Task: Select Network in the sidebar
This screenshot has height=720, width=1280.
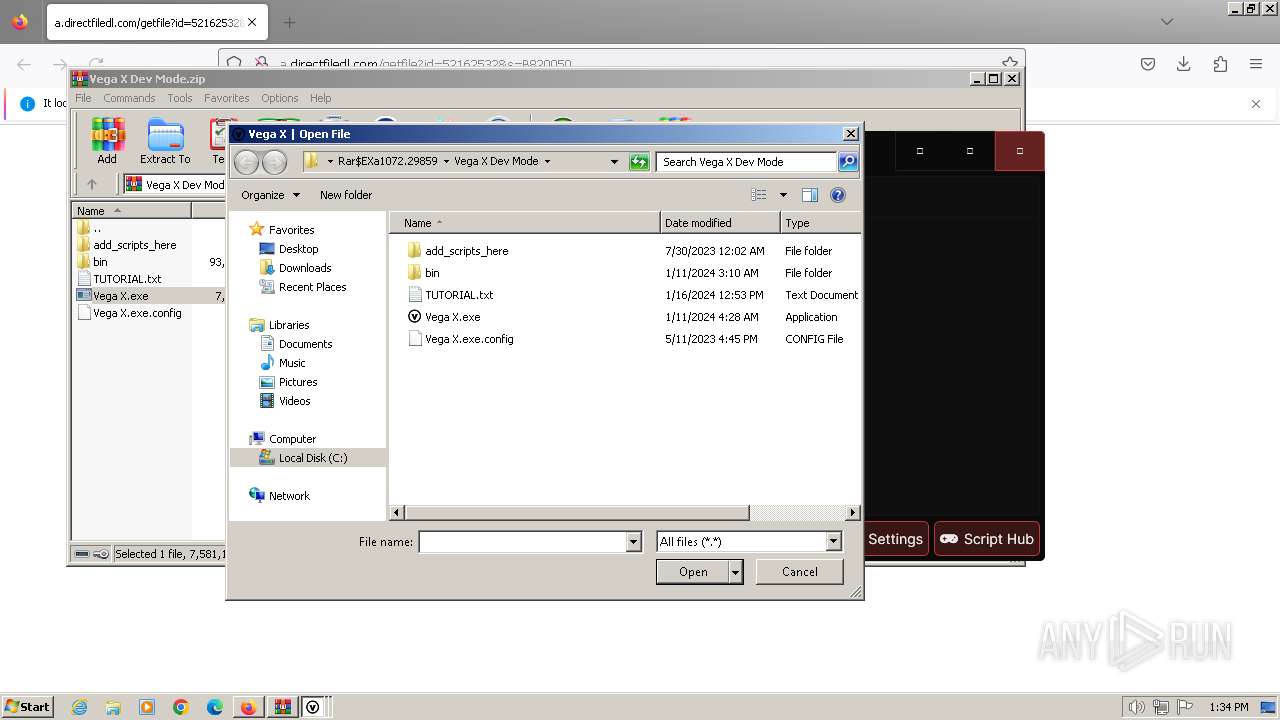Action: 289,496
